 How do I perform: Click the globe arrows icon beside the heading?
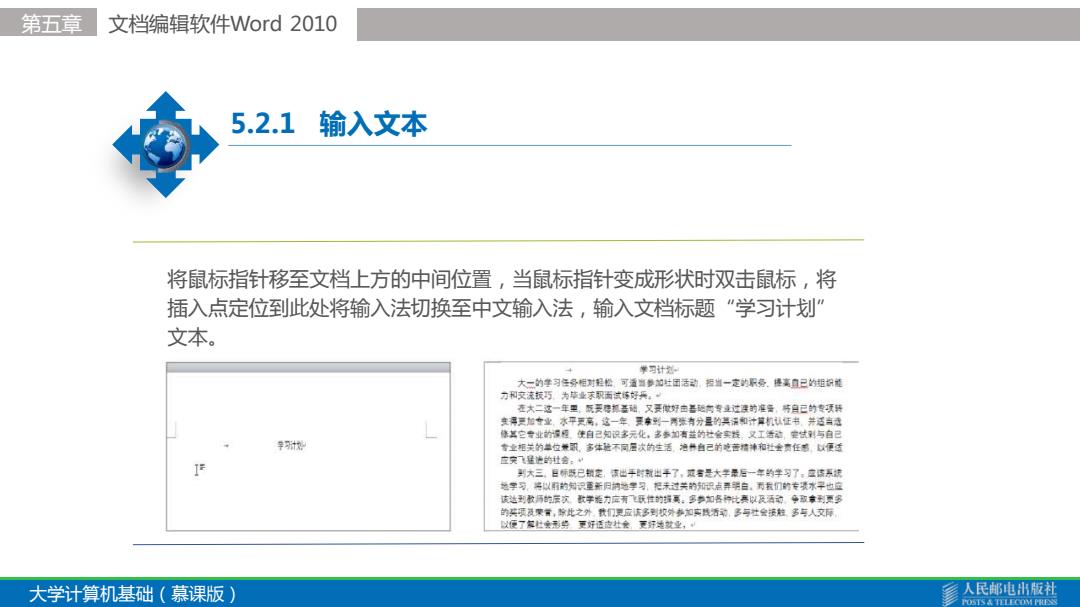coord(165,145)
